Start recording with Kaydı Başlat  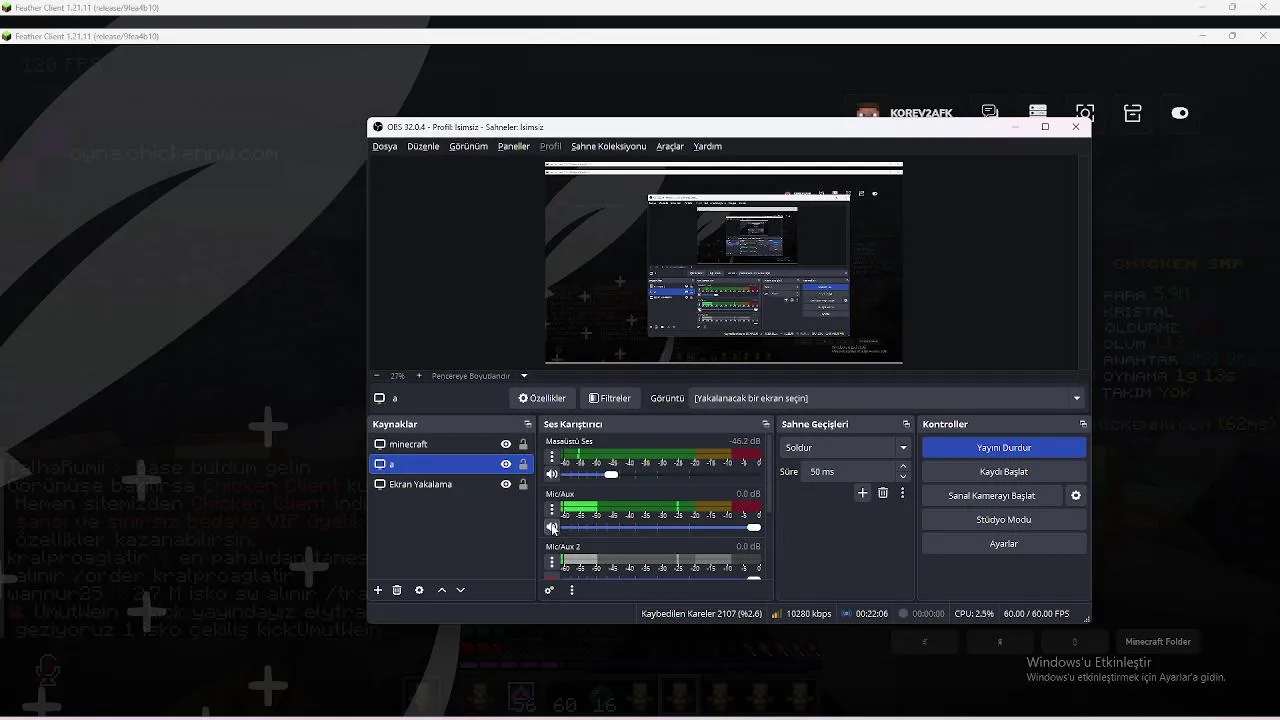click(1004, 471)
